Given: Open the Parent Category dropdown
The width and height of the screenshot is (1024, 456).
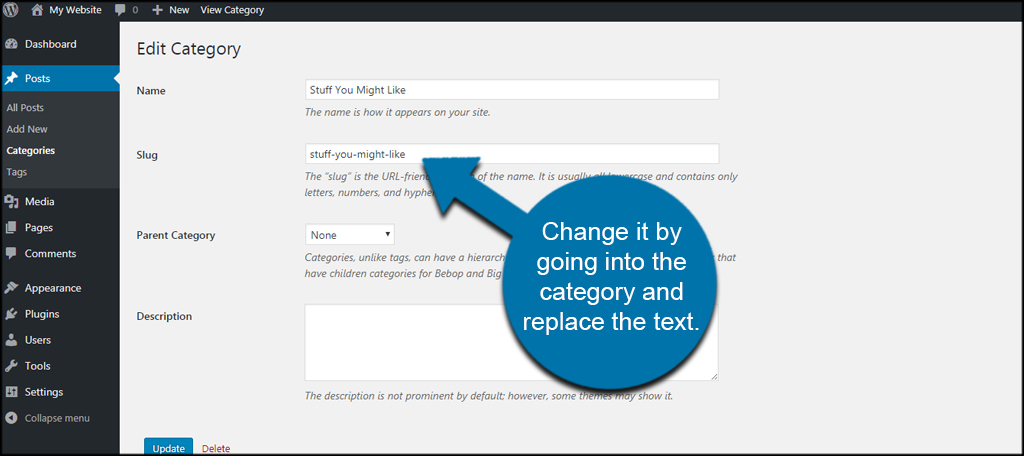Looking at the screenshot, I should point(349,234).
